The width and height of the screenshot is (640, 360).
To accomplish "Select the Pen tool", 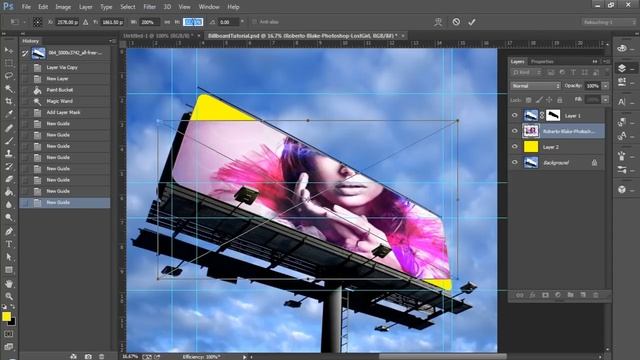I will [x=9, y=231].
